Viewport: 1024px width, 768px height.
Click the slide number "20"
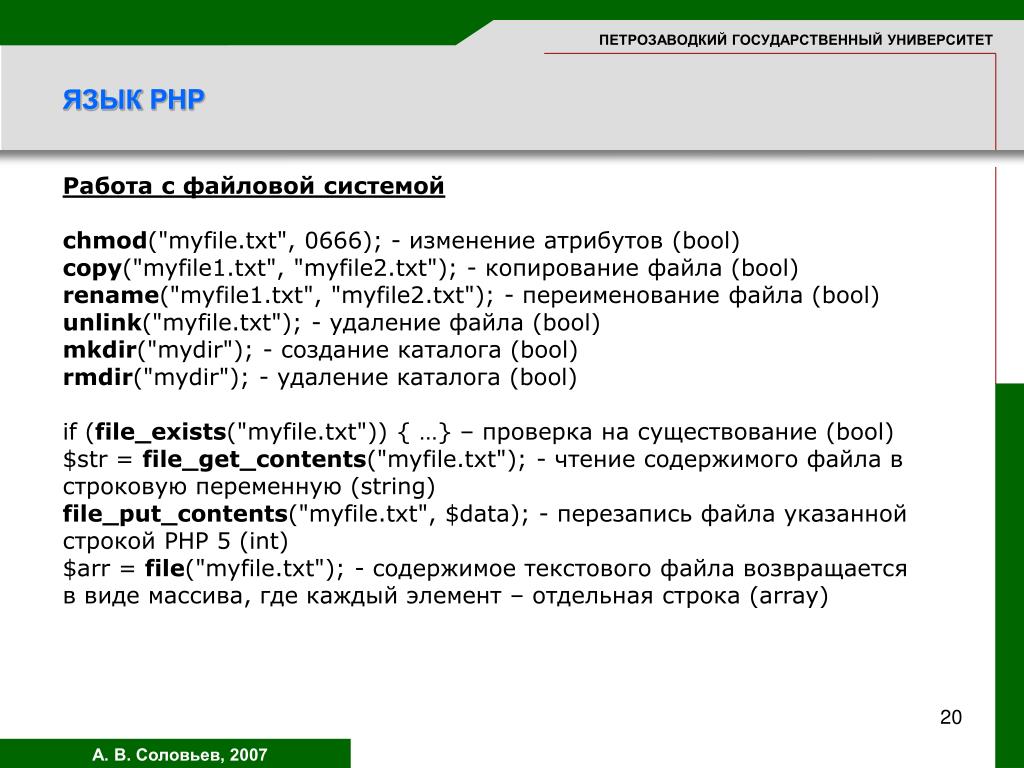tap(951, 717)
